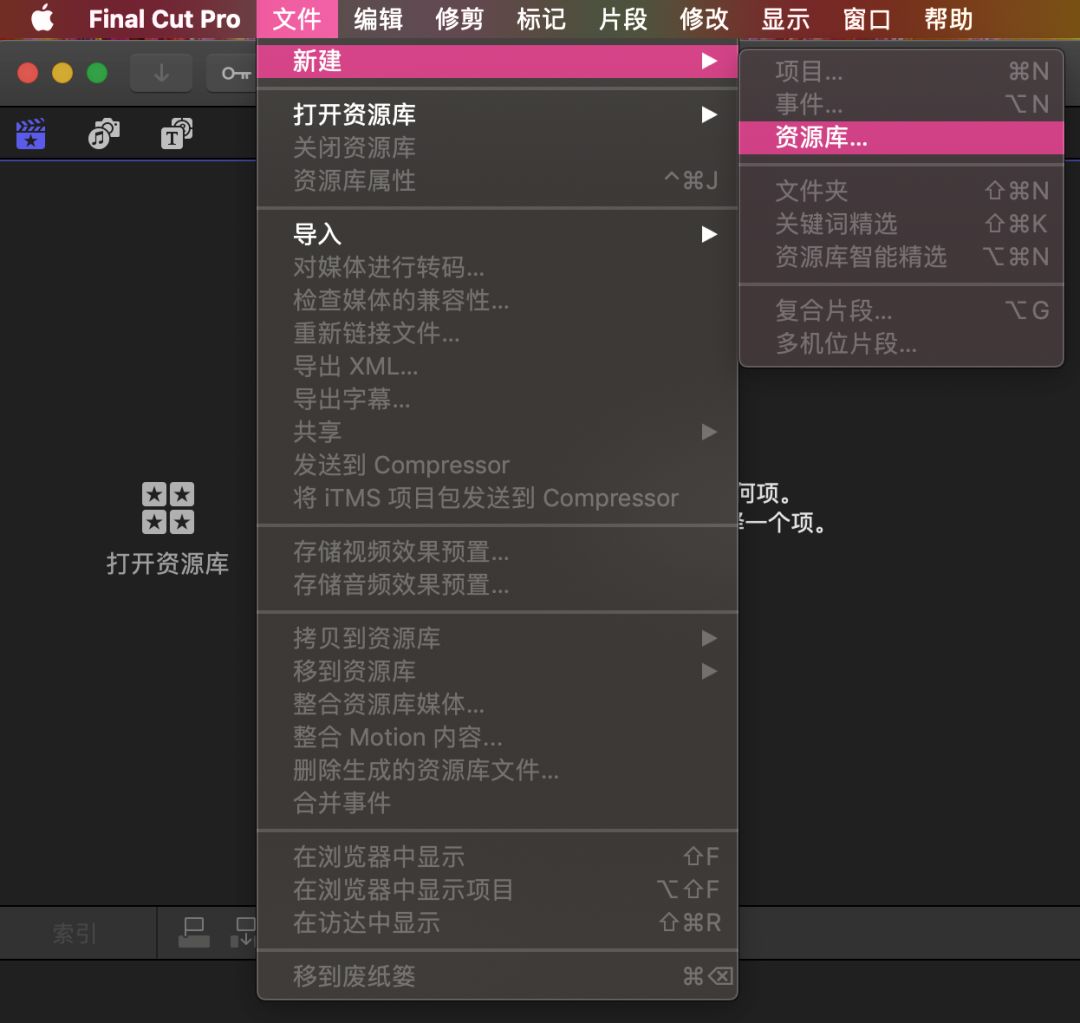This screenshot has width=1080, height=1023.
Task: Click the Import Media arrow button
Action: [161, 73]
